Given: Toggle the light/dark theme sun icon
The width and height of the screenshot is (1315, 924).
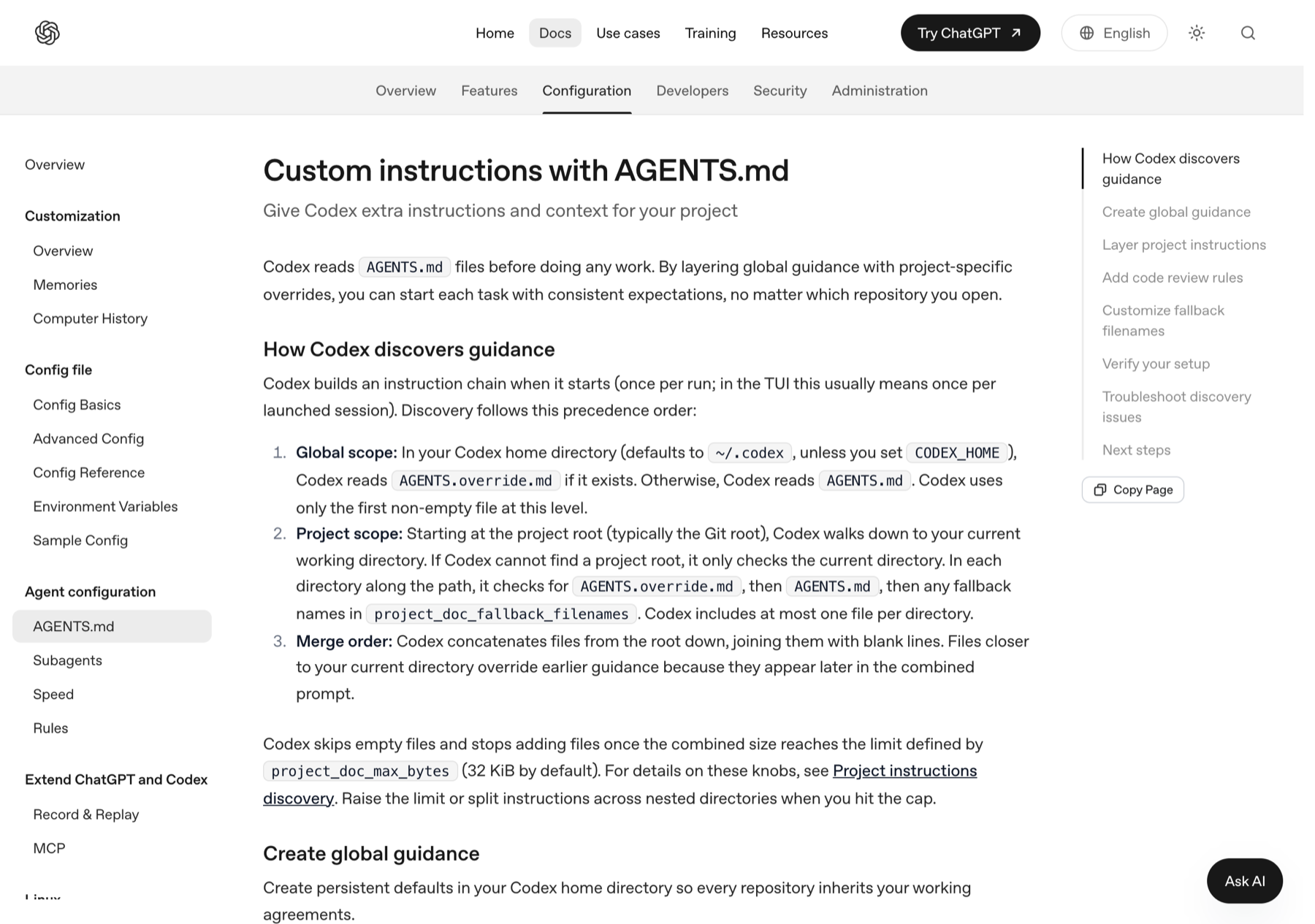Looking at the screenshot, I should click(x=1197, y=33).
